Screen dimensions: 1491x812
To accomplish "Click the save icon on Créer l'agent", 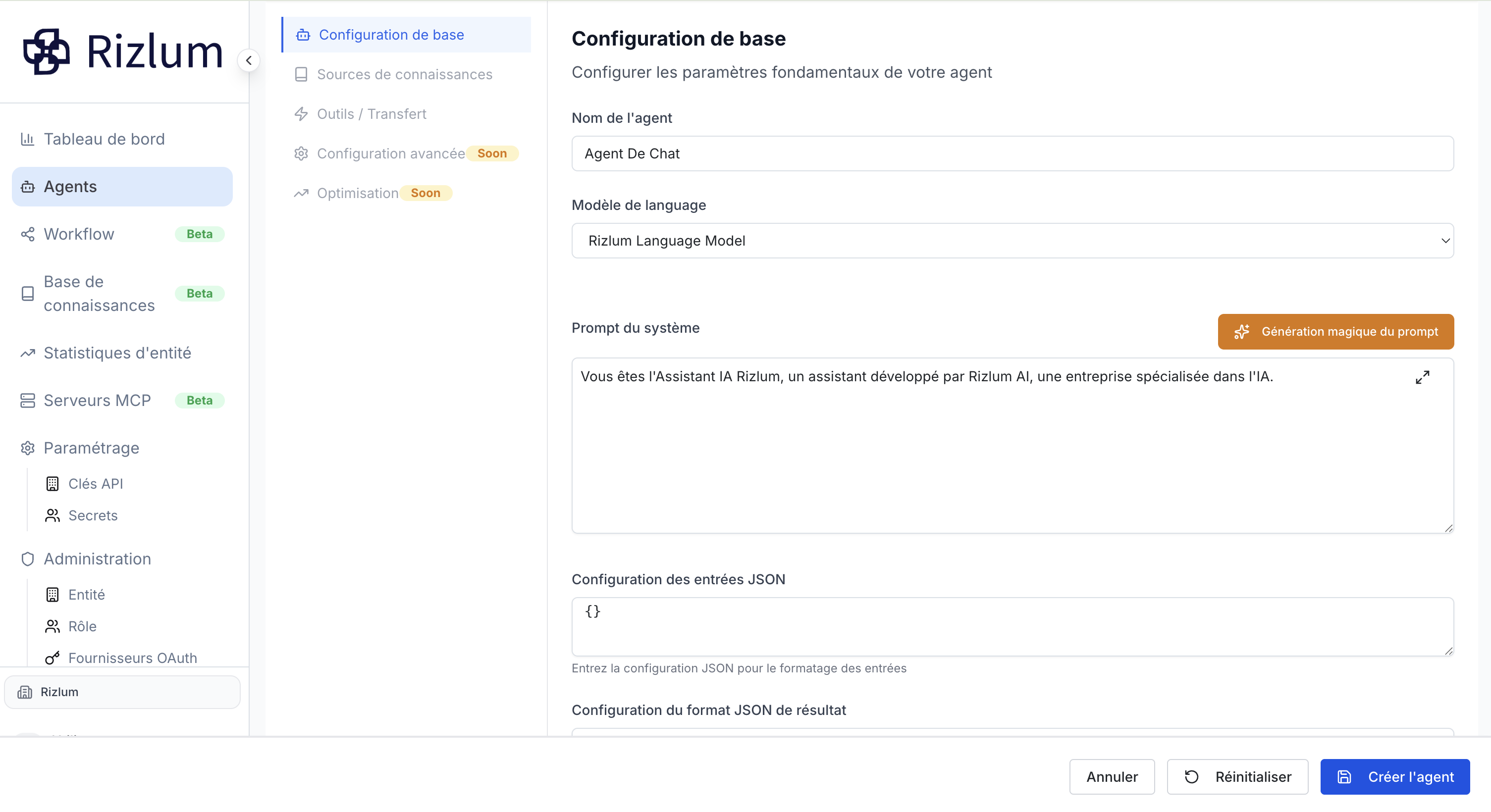I will 1344,777.
